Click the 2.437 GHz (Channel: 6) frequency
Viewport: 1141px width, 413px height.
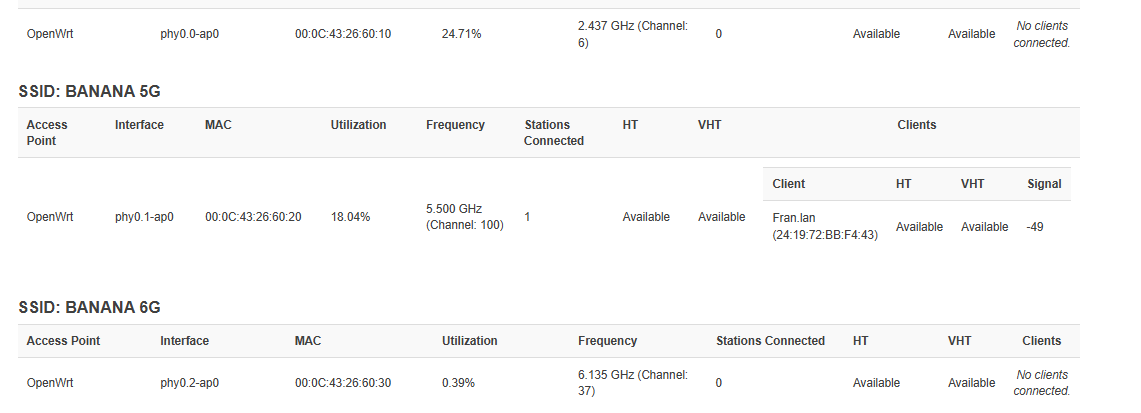point(632,34)
